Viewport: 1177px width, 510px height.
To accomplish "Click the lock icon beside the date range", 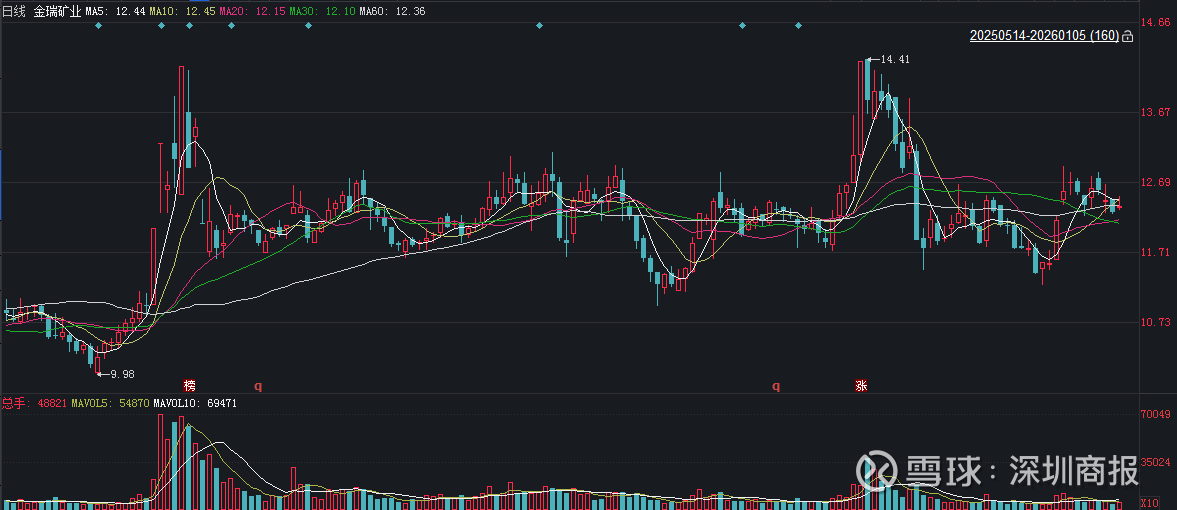I will 1128,36.
